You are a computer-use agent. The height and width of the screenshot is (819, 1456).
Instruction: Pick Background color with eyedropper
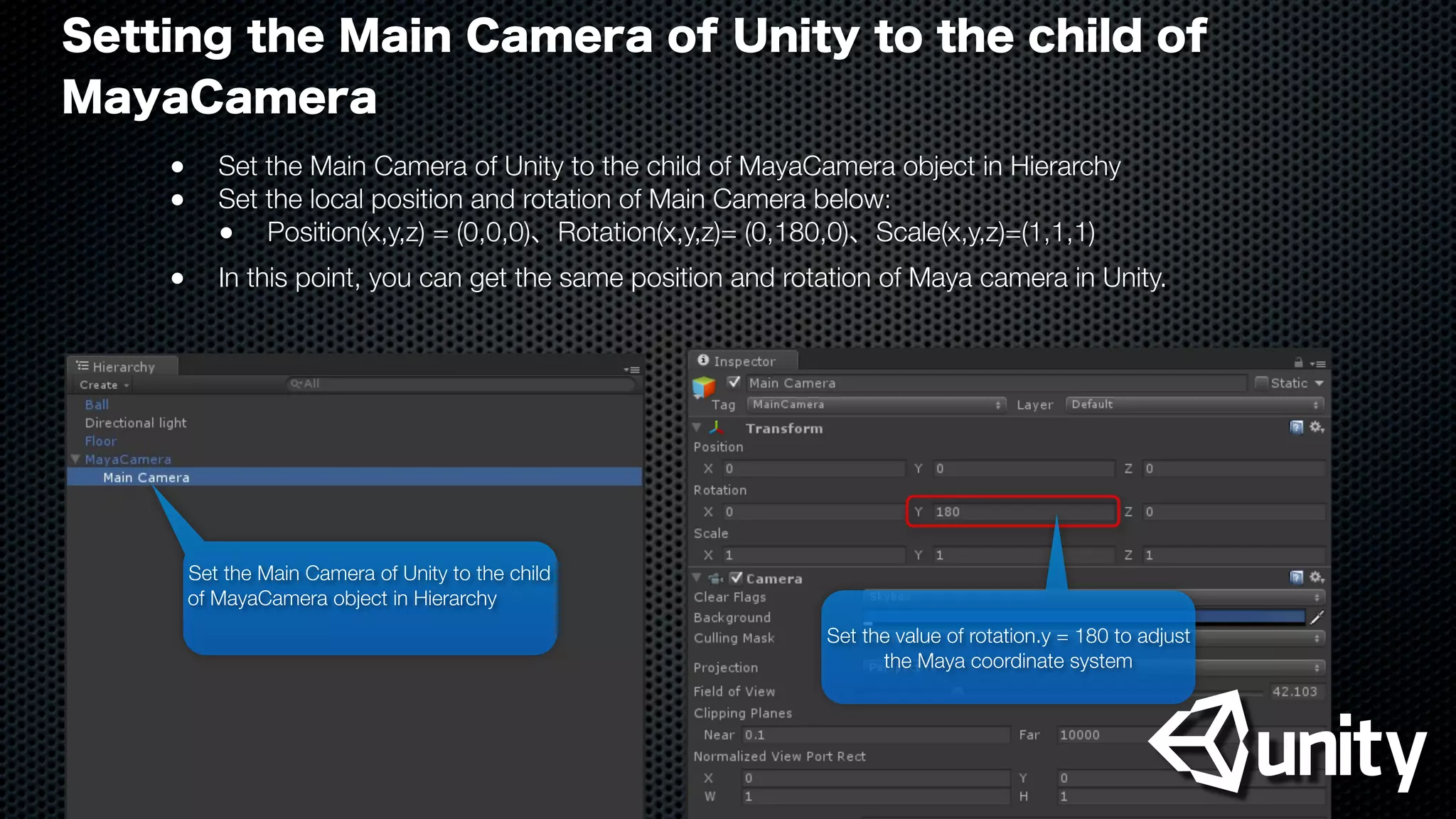[x=1317, y=618]
